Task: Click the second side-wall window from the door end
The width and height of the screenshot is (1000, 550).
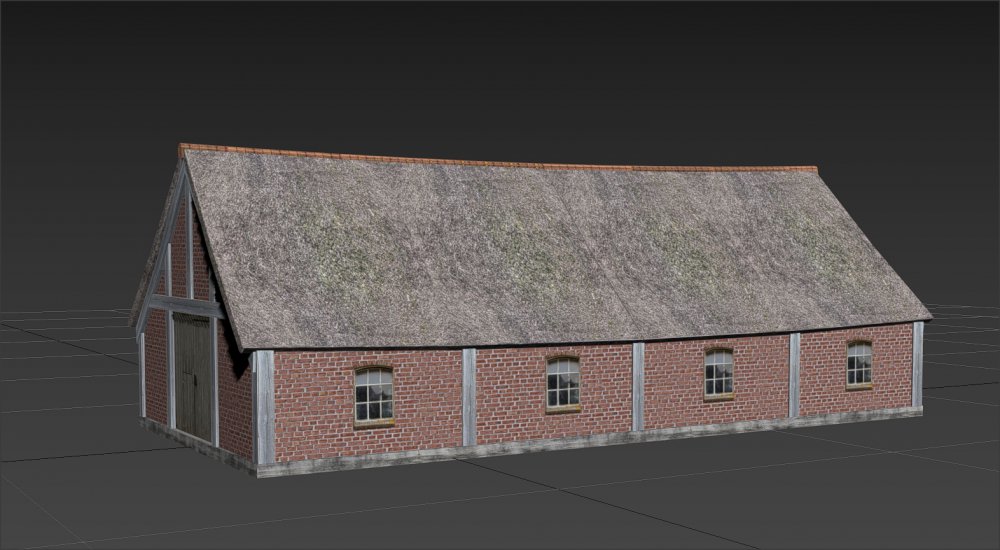Action: [563, 382]
